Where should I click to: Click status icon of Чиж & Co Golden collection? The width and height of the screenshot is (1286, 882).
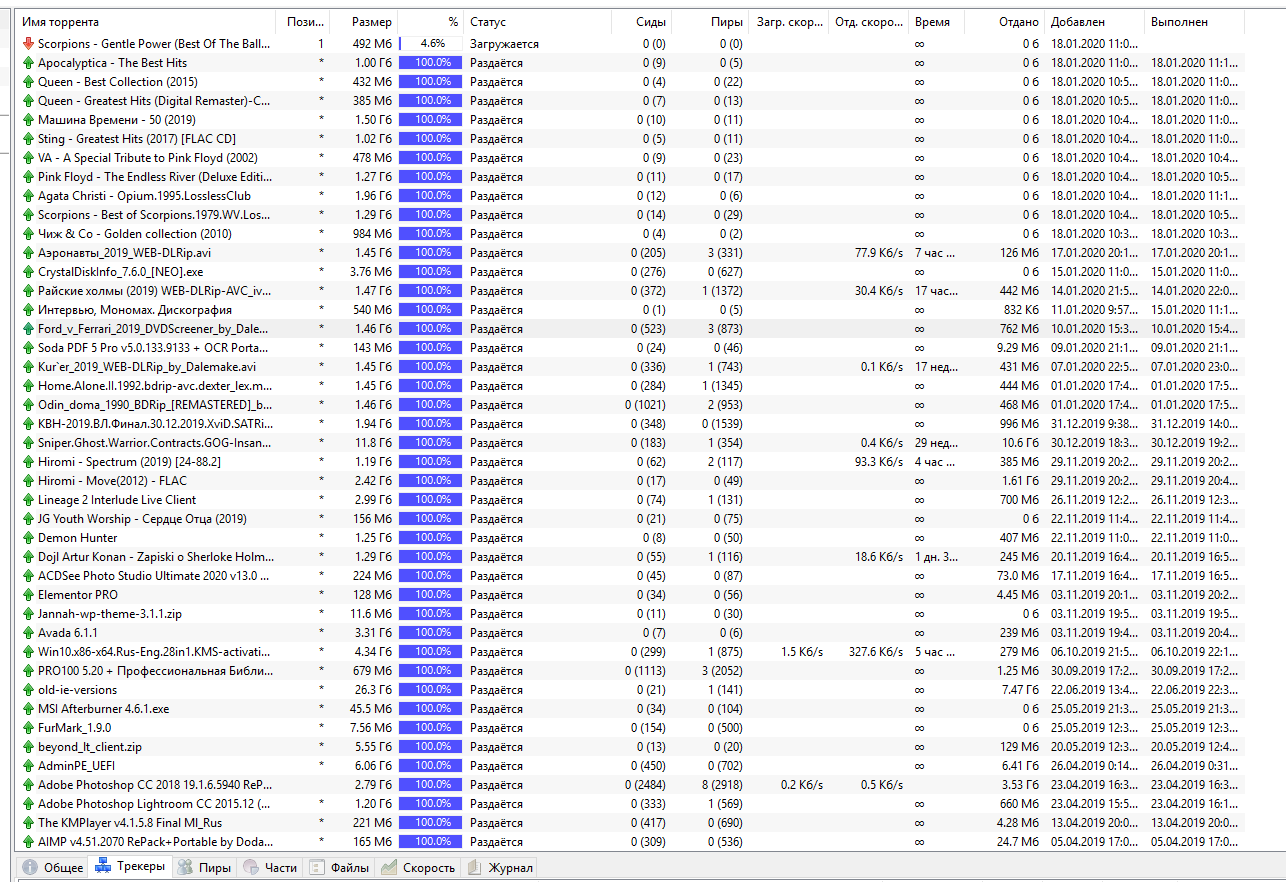[x=28, y=234]
